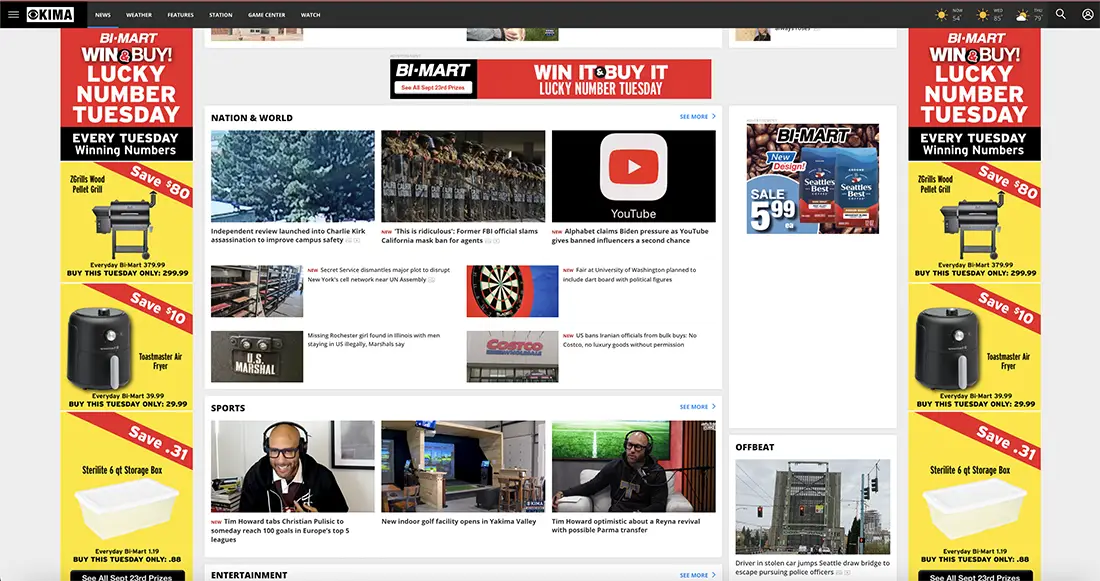The height and width of the screenshot is (581, 1100).
Task: Check current weather sun icon 54°
Action: click(941, 15)
